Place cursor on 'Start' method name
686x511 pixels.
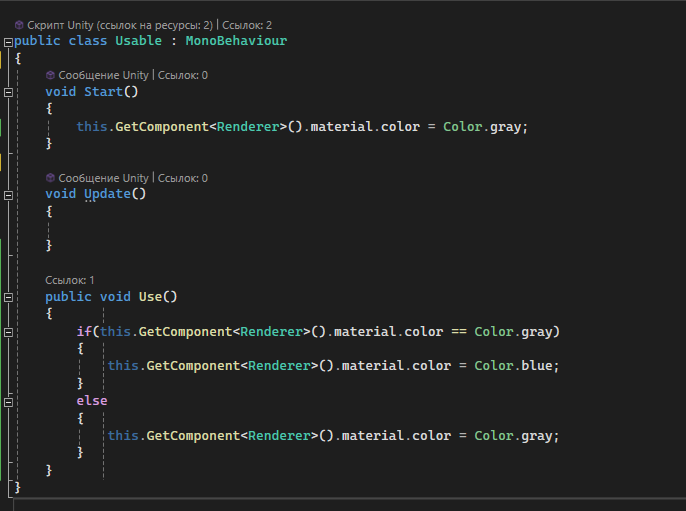[103, 91]
